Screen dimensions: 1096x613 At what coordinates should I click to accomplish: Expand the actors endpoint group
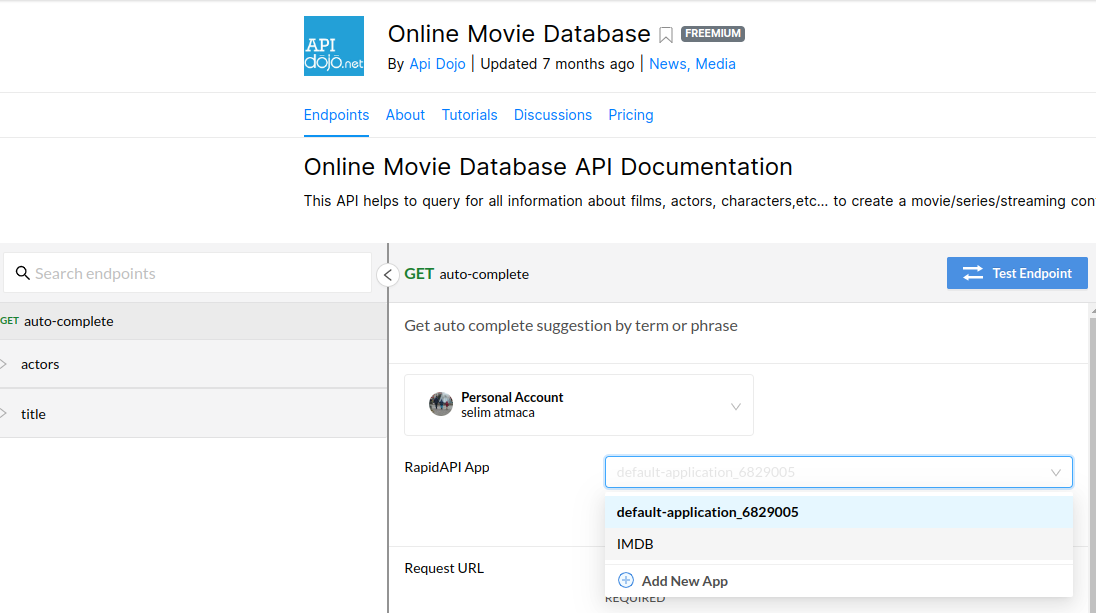194,364
